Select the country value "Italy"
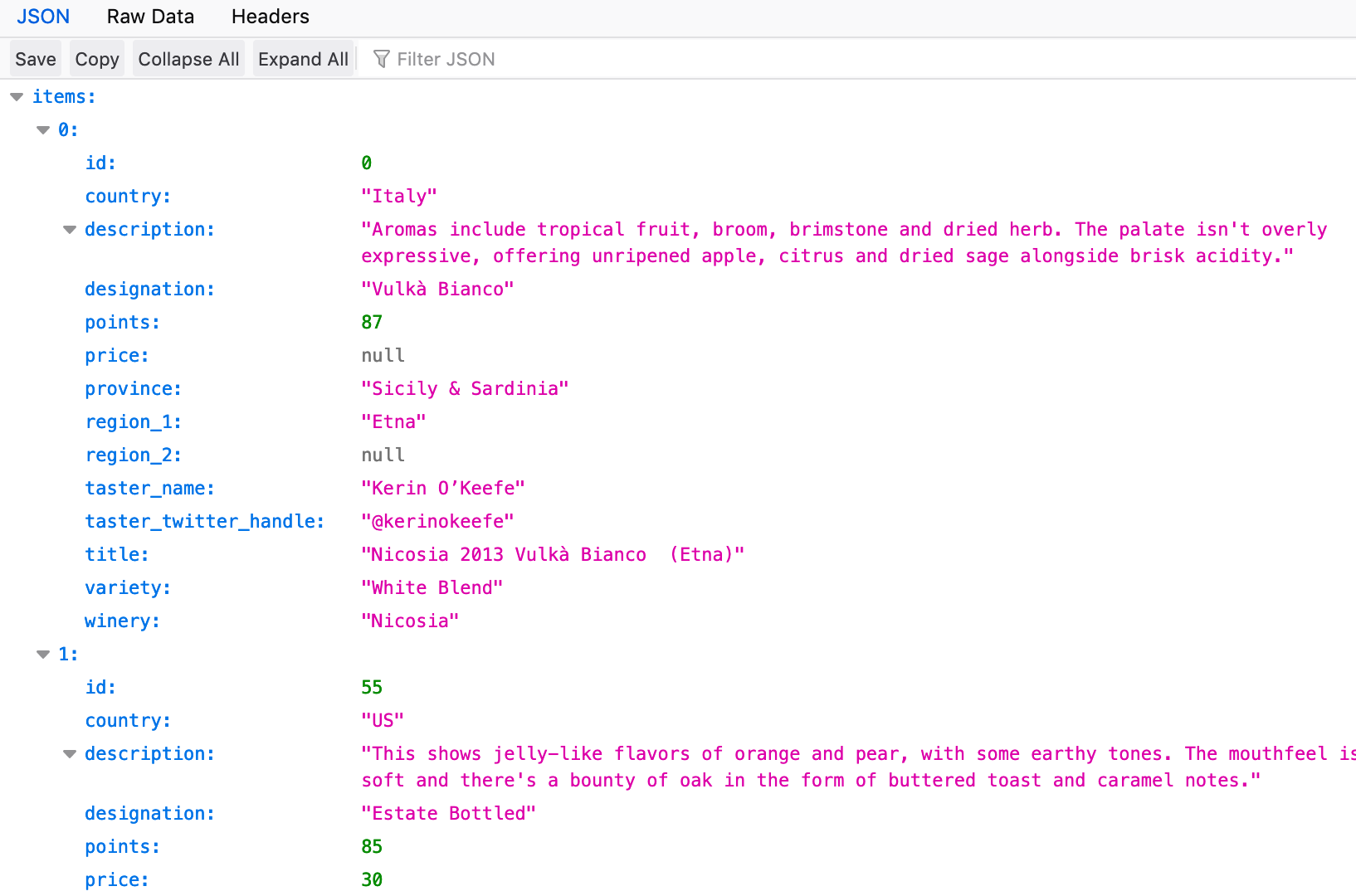The image size is (1356, 896). [399, 196]
